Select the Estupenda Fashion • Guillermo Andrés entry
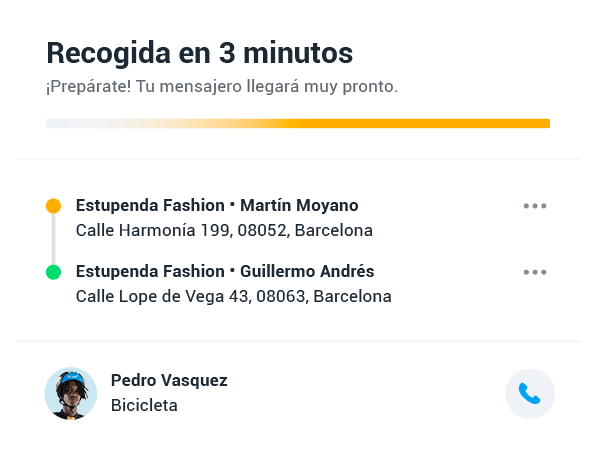The width and height of the screenshot is (597, 454). [x=225, y=272]
